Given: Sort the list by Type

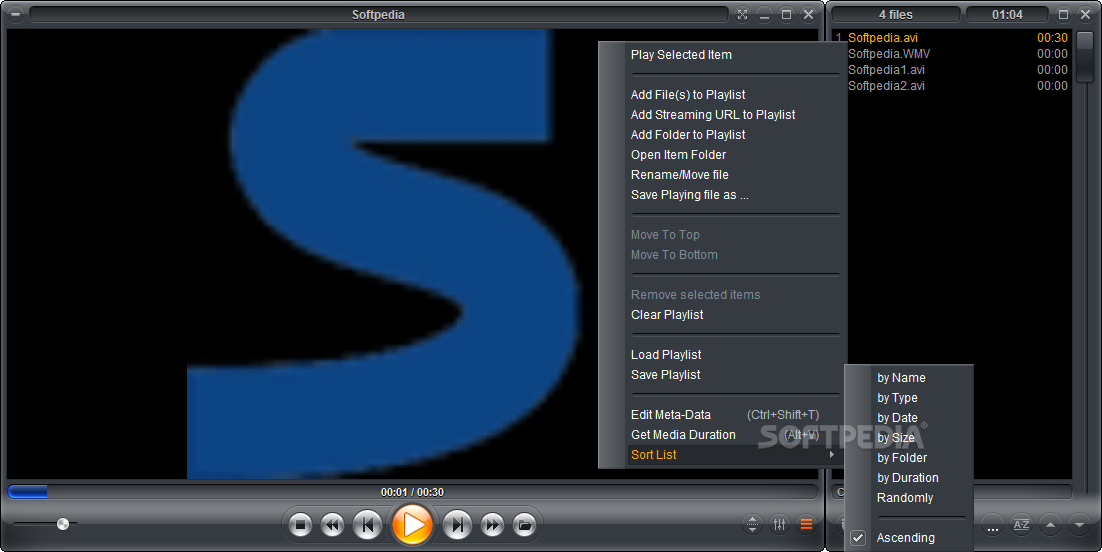Looking at the screenshot, I should (x=897, y=398).
